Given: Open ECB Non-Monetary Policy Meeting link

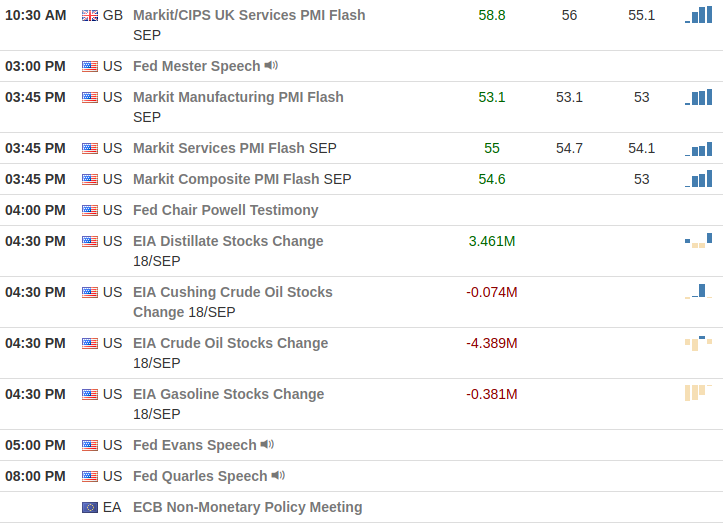Looking at the screenshot, I should point(247,507).
